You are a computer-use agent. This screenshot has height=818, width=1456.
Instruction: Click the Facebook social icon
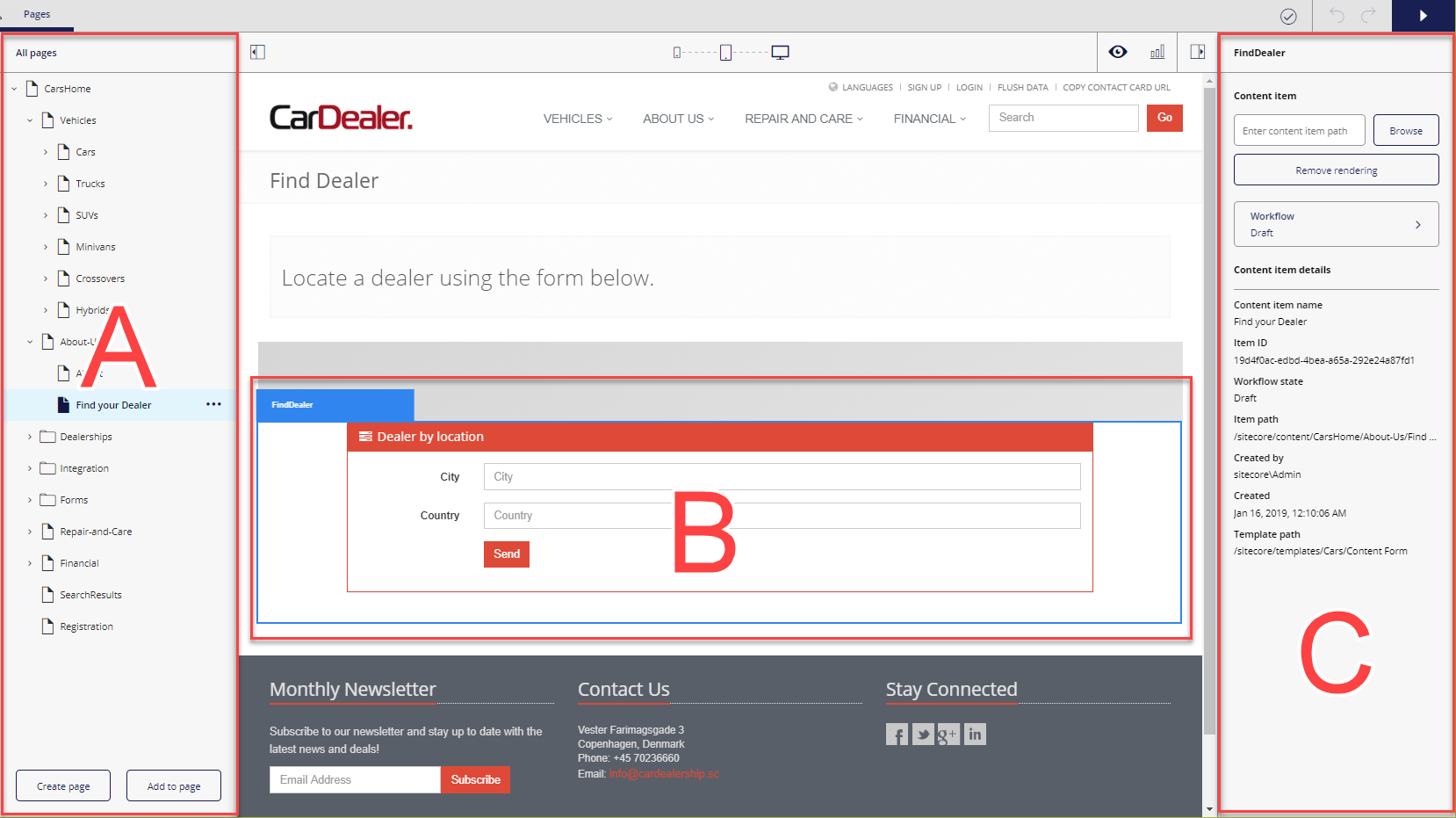tap(897, 735)
